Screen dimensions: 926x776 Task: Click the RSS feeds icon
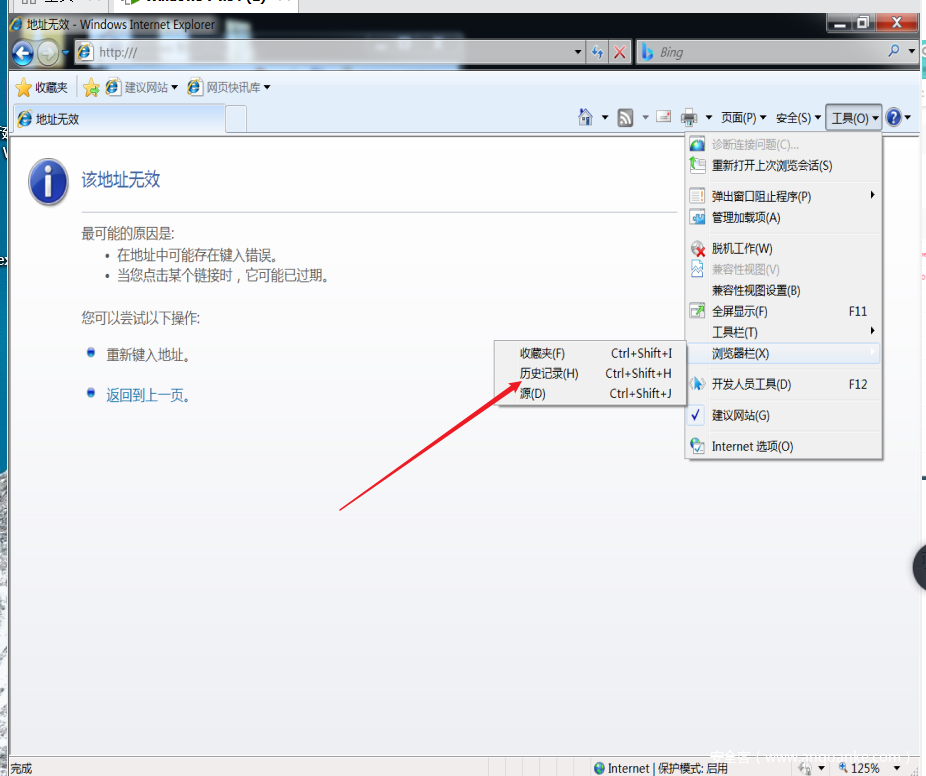coord(625,118)
